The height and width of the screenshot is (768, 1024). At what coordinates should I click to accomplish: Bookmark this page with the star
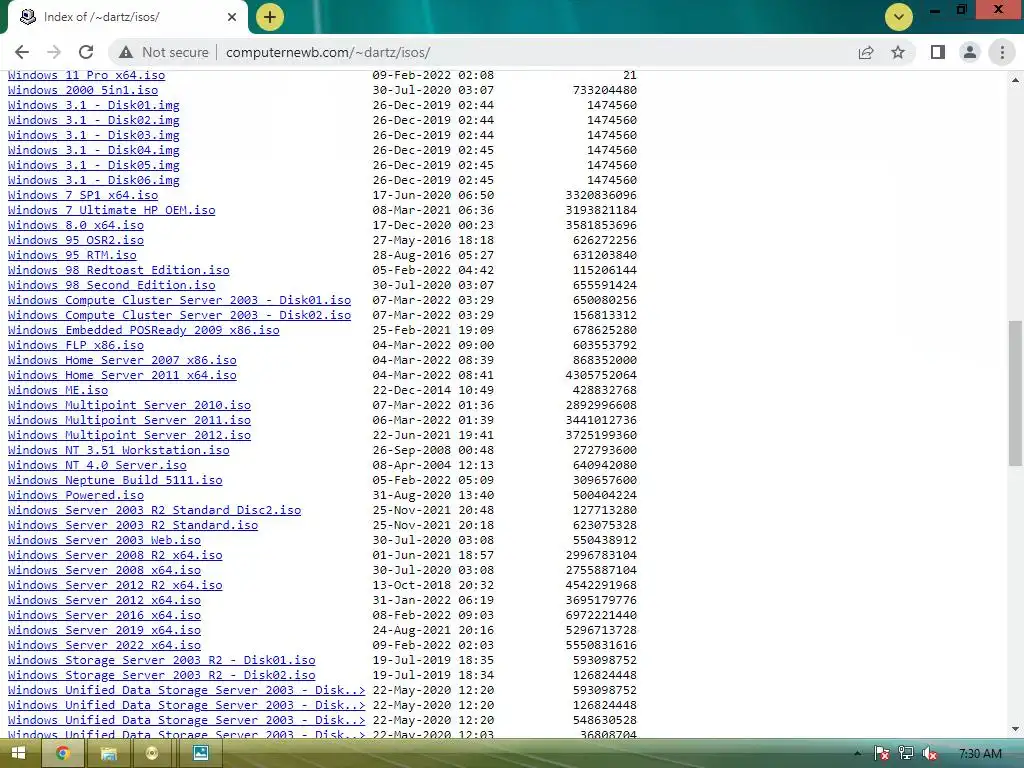coord(898,52)
